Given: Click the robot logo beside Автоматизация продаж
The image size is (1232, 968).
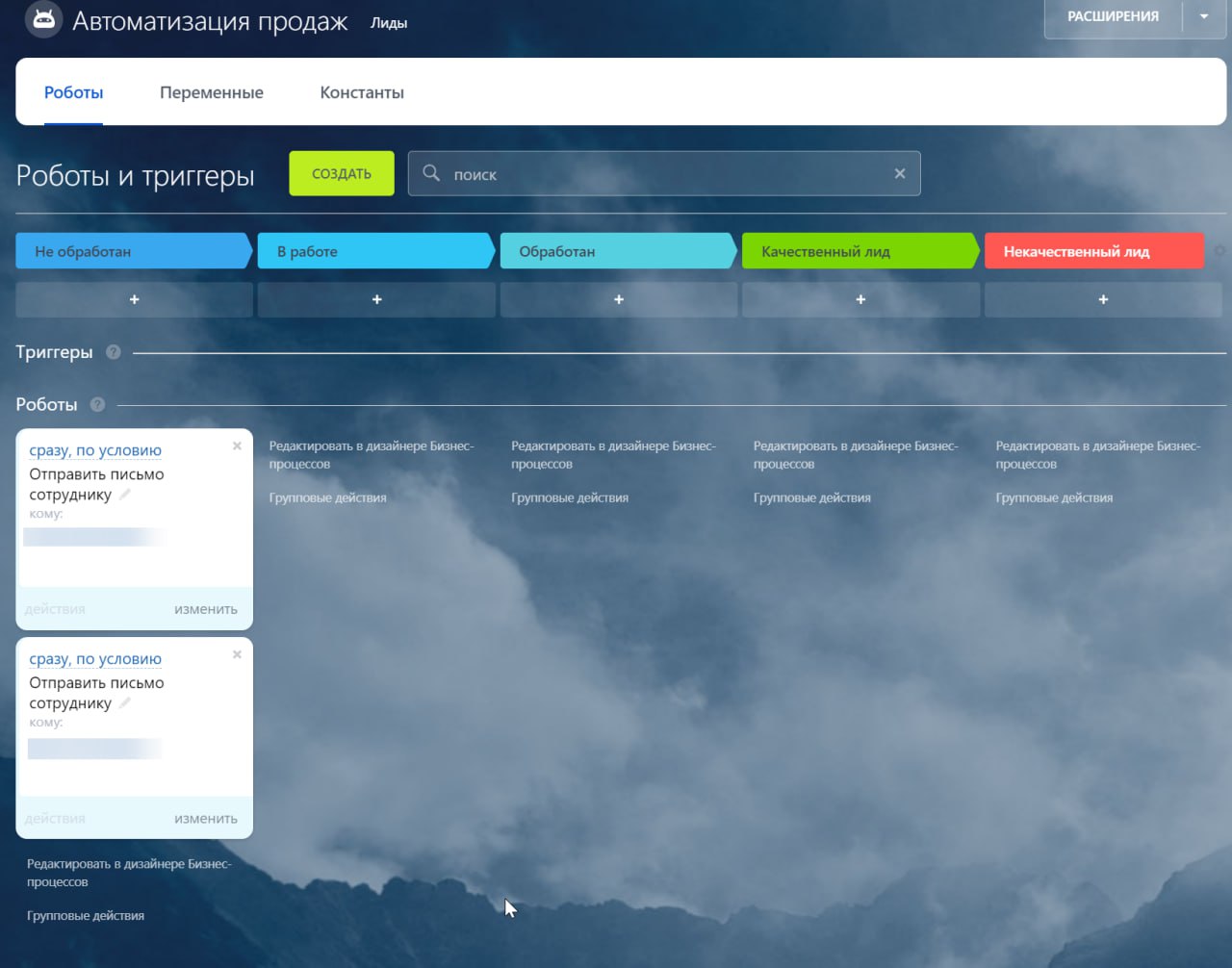Looking at the screenshot, I should click(43, 19).
